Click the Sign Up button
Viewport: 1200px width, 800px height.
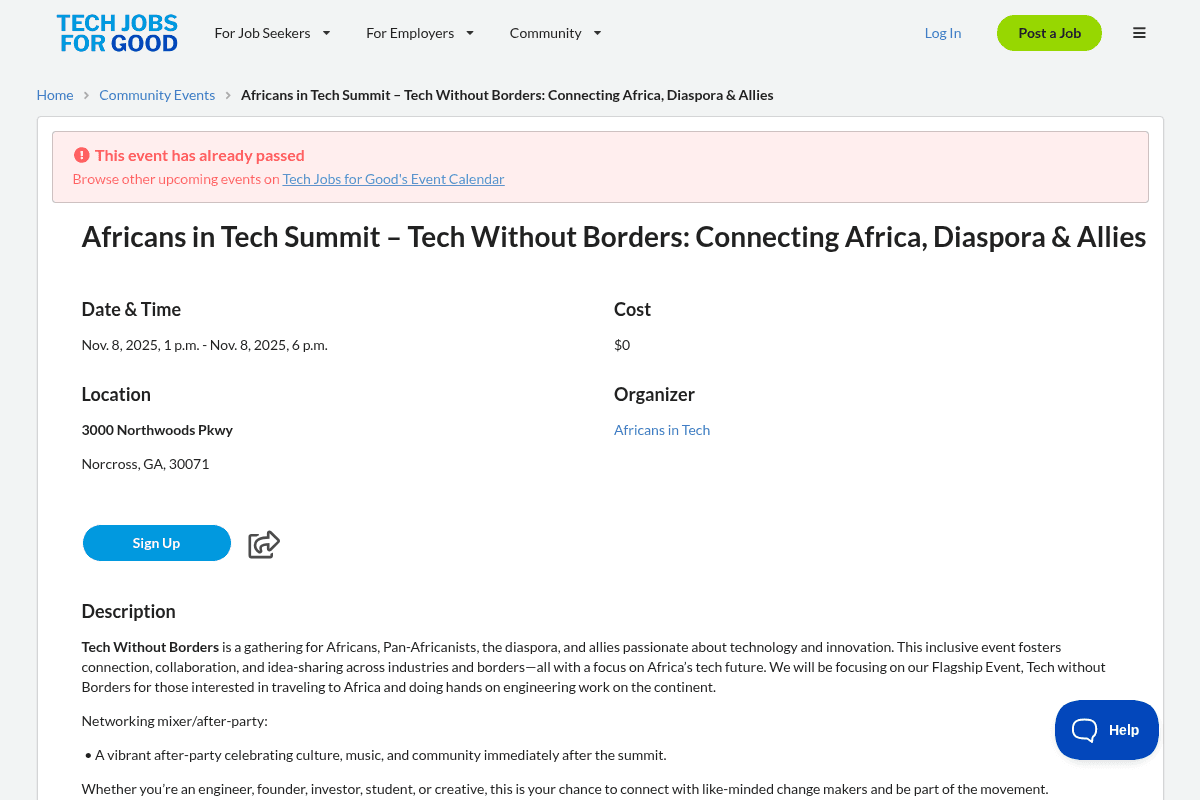[x=157, y=543]
